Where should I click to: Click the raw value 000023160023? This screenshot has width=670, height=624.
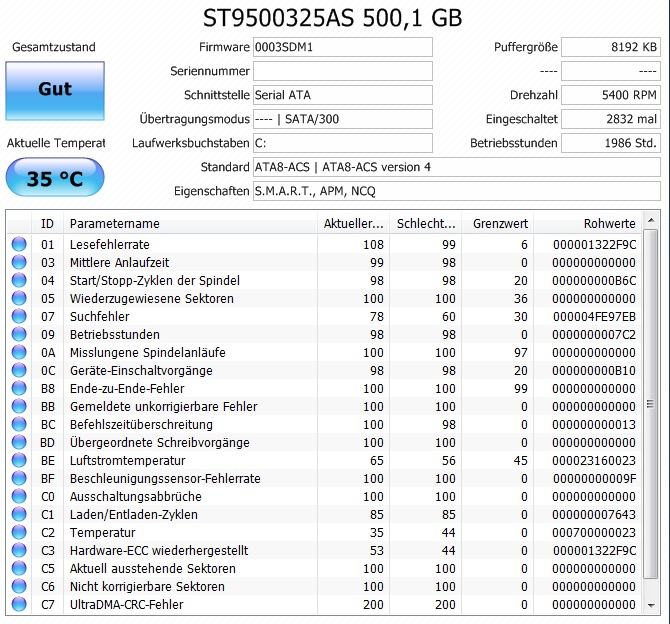(594, 460)
